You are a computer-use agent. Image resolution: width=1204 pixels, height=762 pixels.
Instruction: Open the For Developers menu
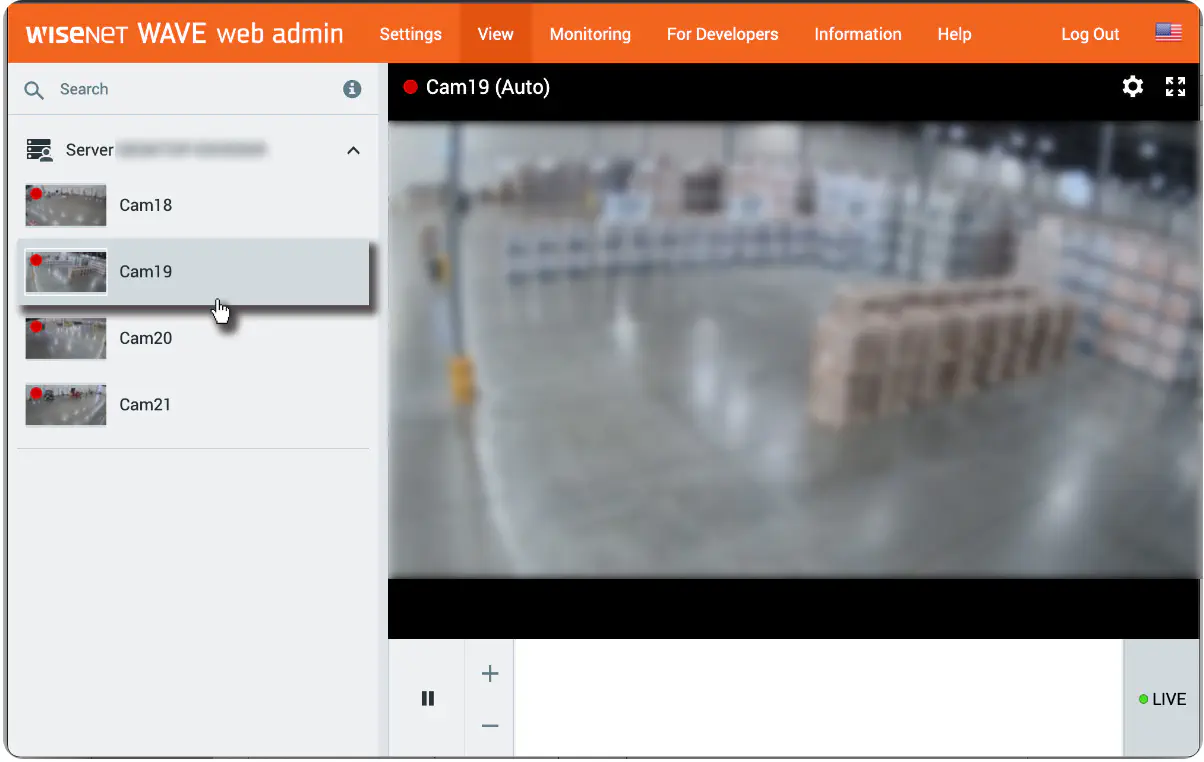click(722, 34)
